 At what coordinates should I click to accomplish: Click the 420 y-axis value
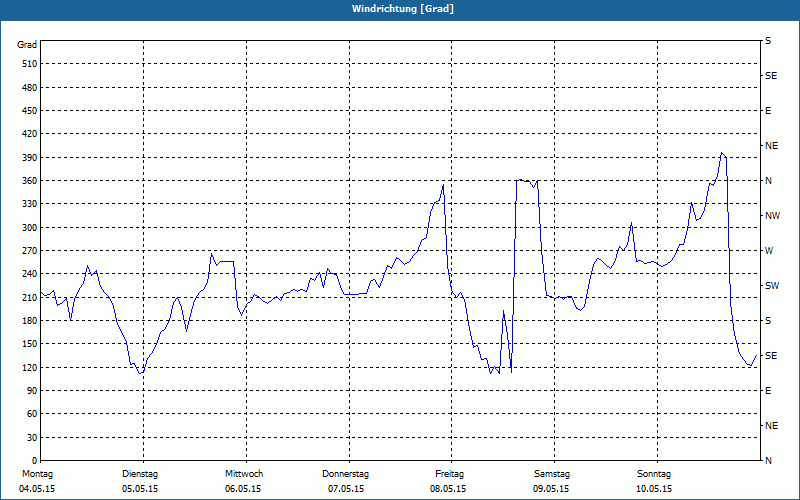pyautogui.click(x=30, y=134)
